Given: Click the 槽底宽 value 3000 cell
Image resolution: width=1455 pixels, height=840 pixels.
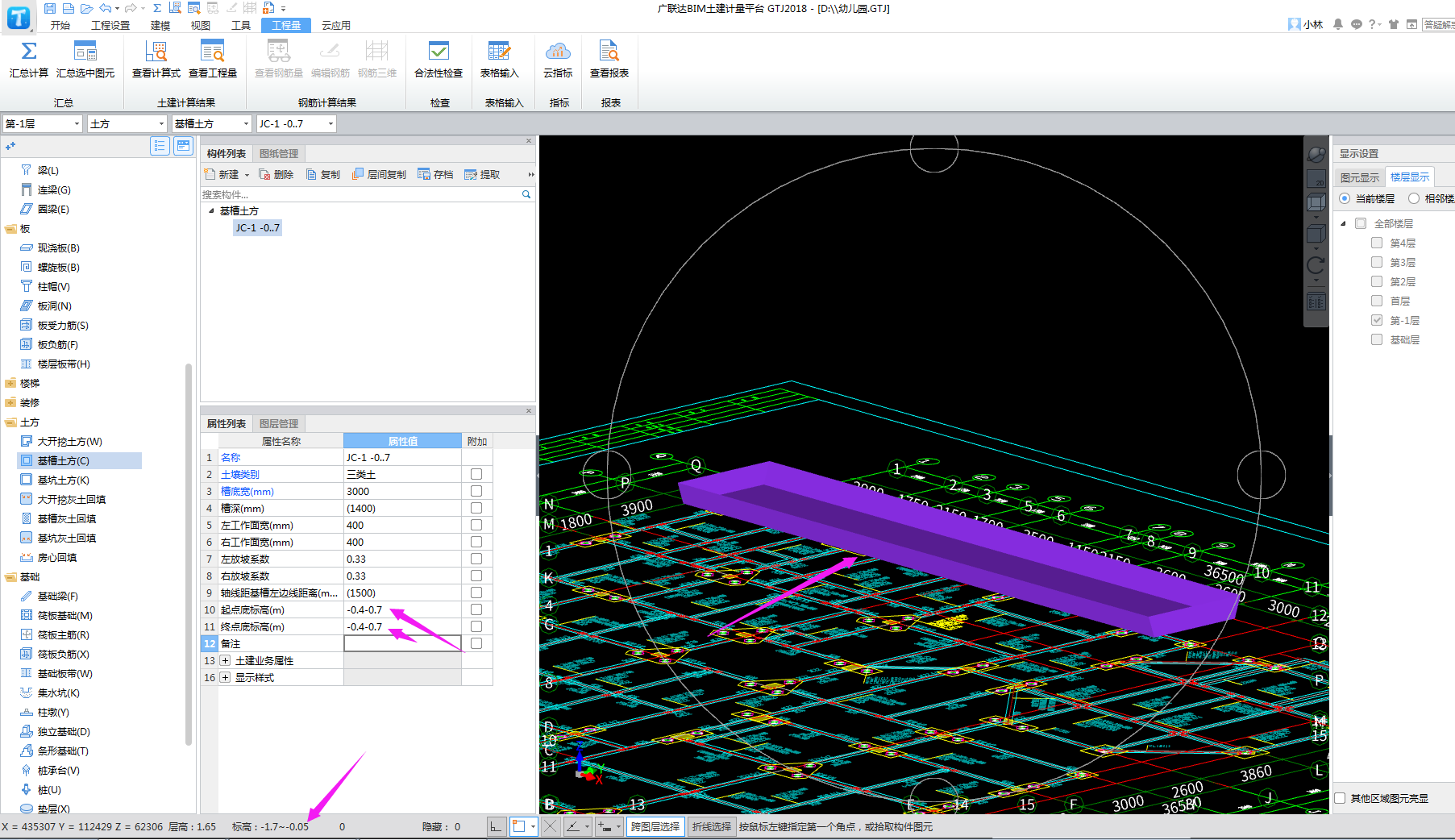Looking at the screenshot, I should [x=402, y=491].
